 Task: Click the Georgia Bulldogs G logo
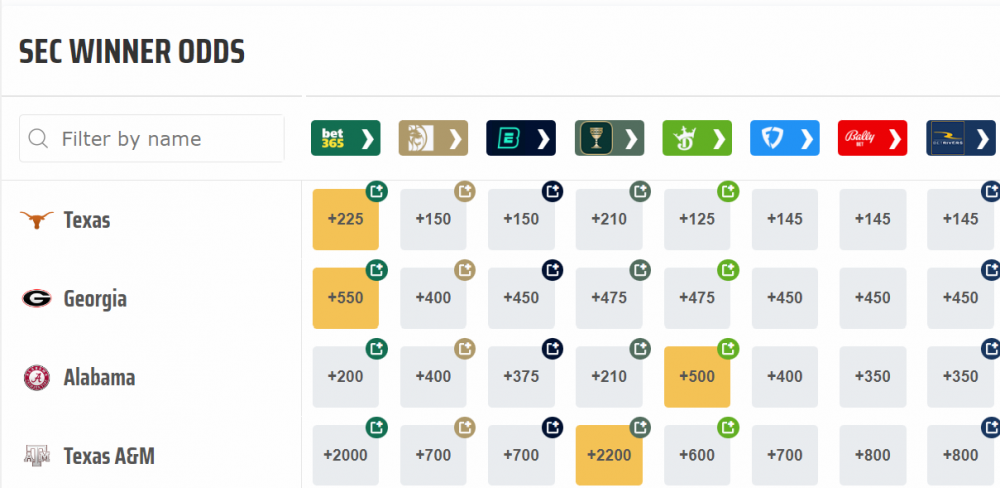coord(37,298)
